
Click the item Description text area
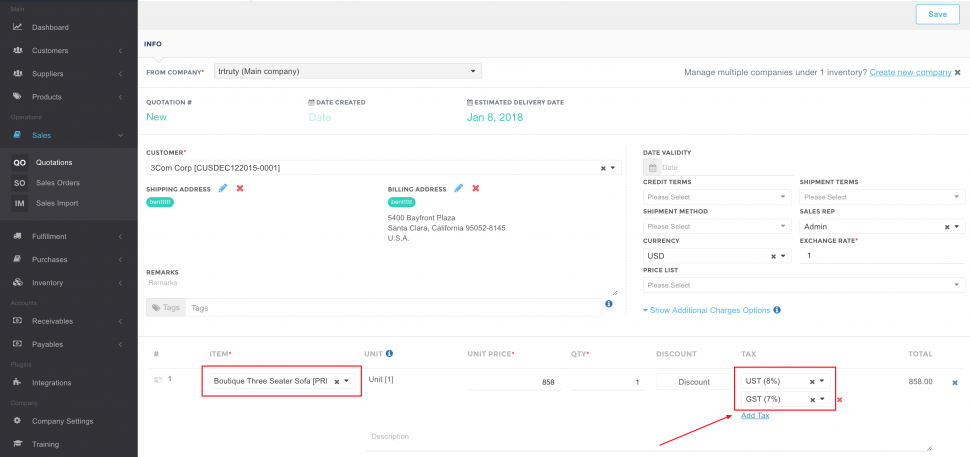[x=648, y=438]
